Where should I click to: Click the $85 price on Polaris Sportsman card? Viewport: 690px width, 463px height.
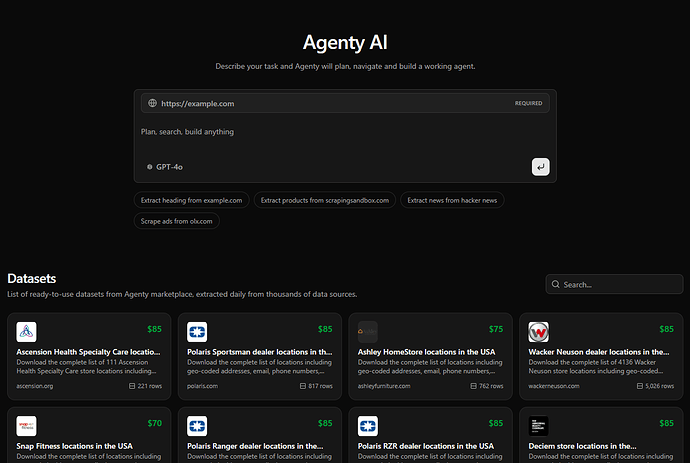coord(325,329)
